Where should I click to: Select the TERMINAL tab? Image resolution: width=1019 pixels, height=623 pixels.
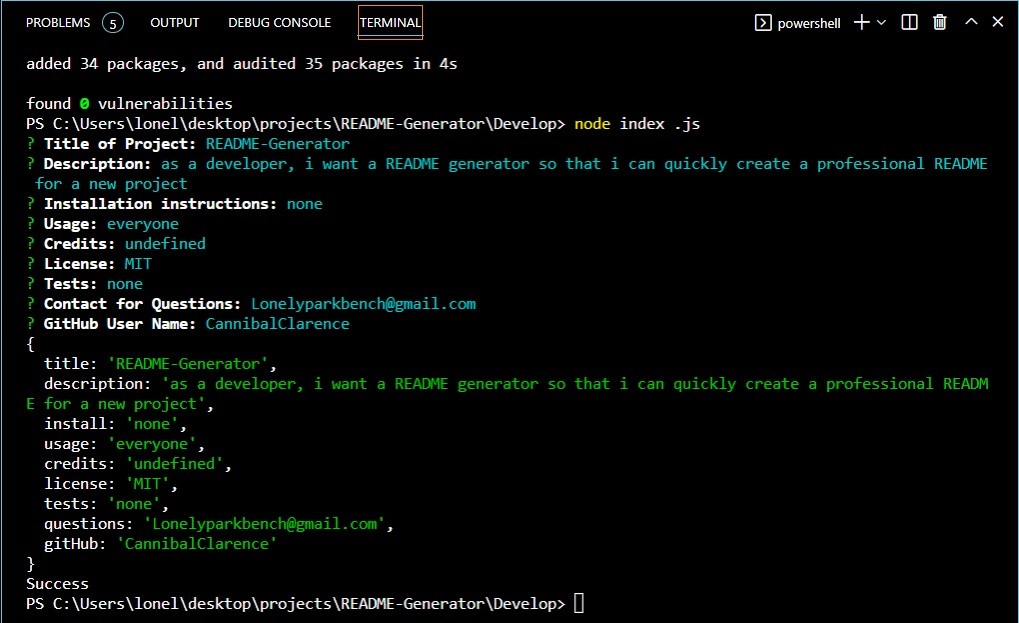tap(389, 21)
